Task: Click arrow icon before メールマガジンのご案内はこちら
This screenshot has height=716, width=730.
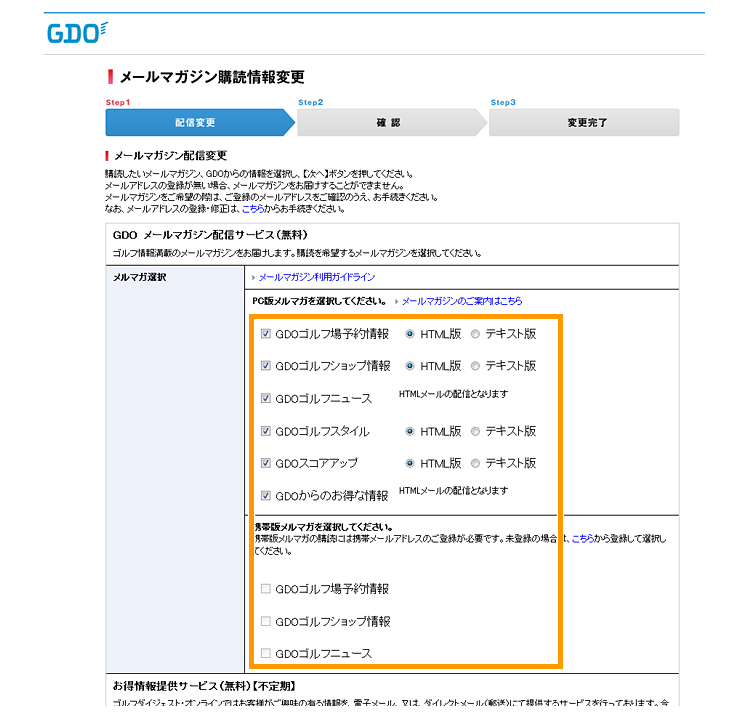Action: tap(397, 302)
